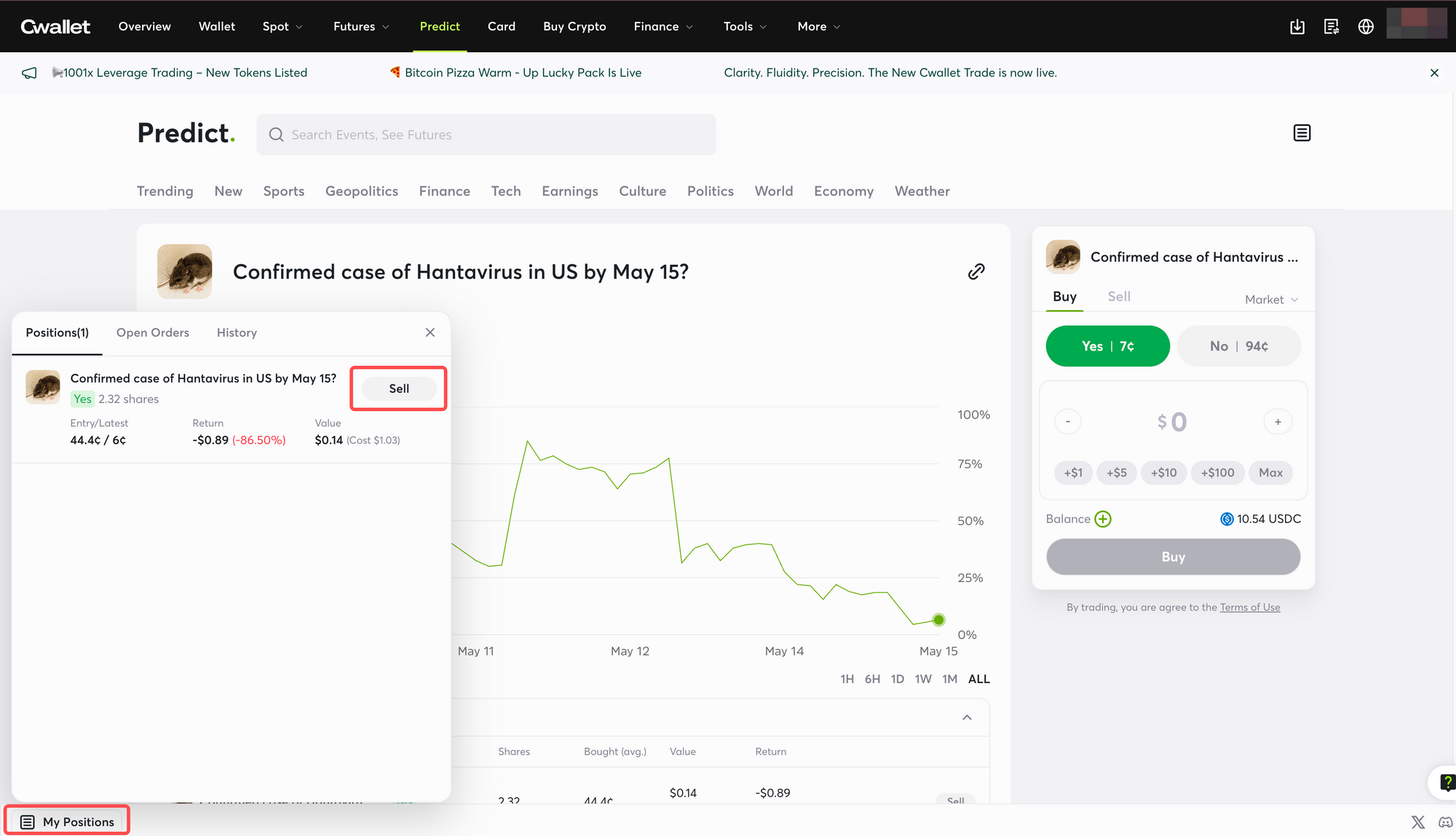Select the No 94¢ outcome option
Image resolution: width=1456 pixels, height=836 pixels.
[1239, 346]
